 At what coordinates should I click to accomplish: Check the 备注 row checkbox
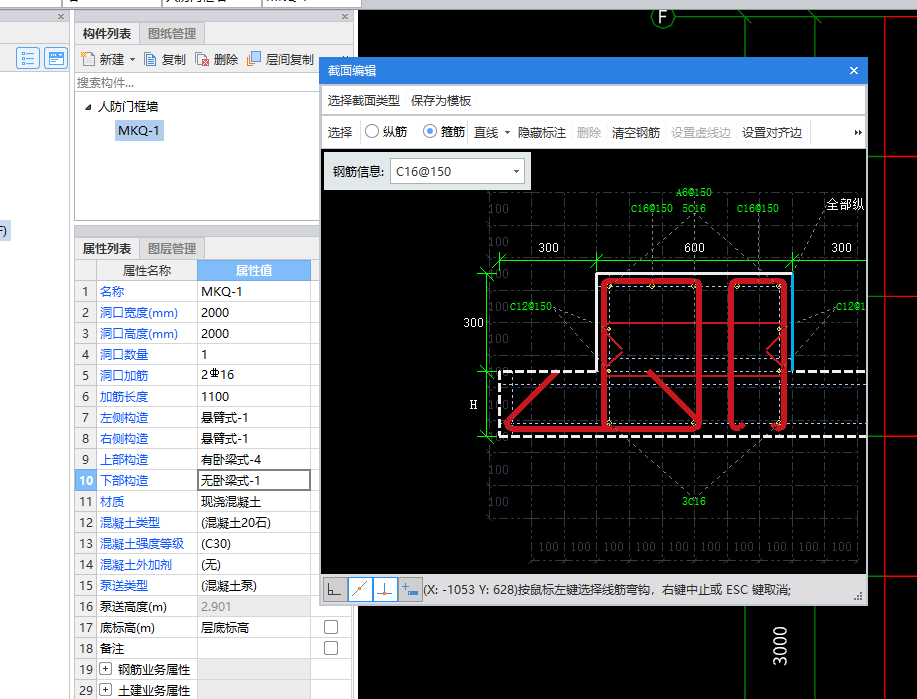click(331, 648)
